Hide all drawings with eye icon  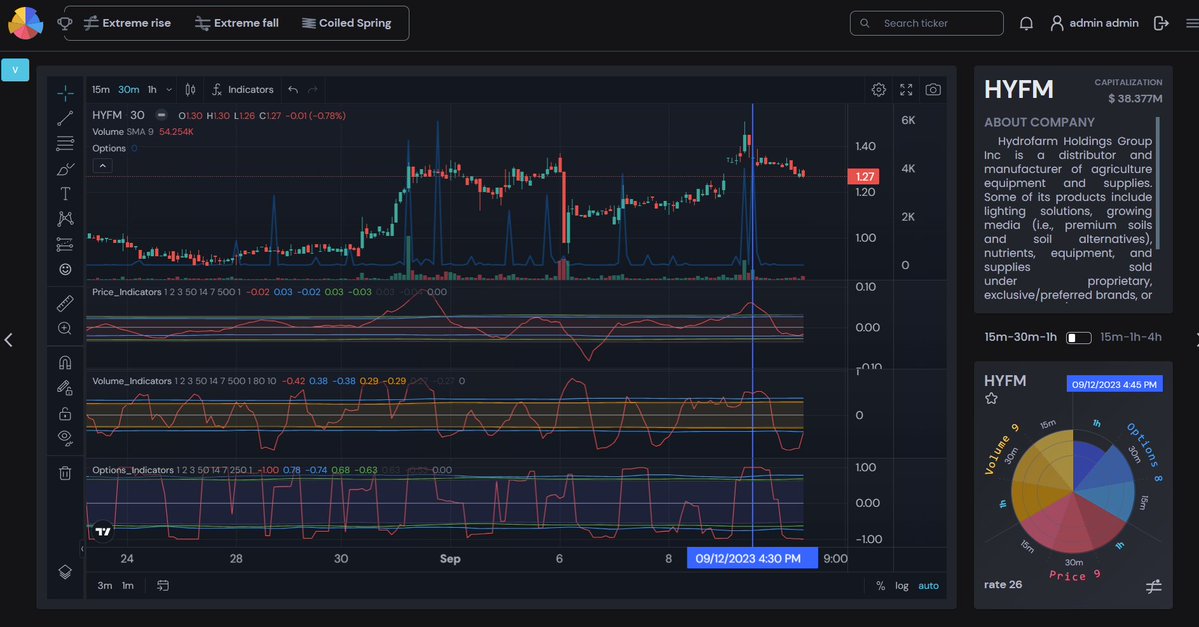coord(65,437)
